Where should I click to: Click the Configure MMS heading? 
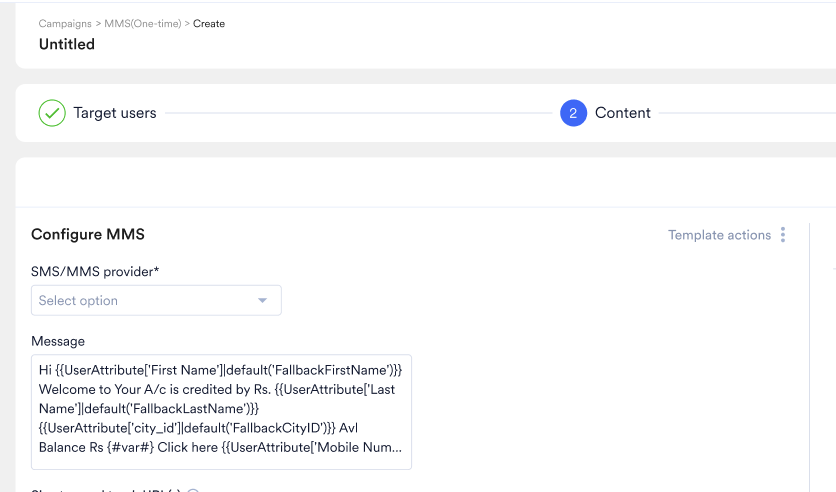point(88,235)
